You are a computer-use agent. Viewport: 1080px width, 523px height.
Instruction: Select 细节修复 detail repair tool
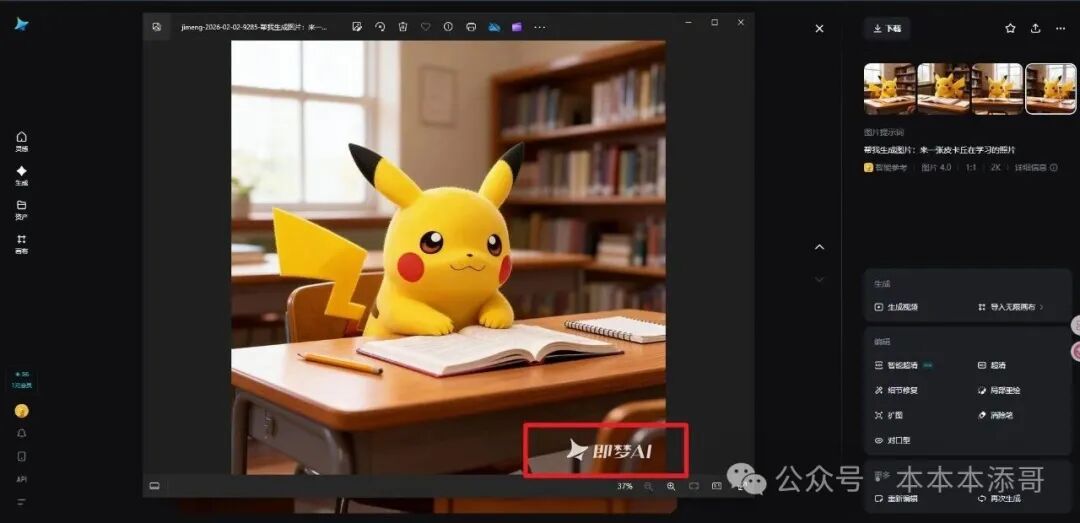pos(896,390)
